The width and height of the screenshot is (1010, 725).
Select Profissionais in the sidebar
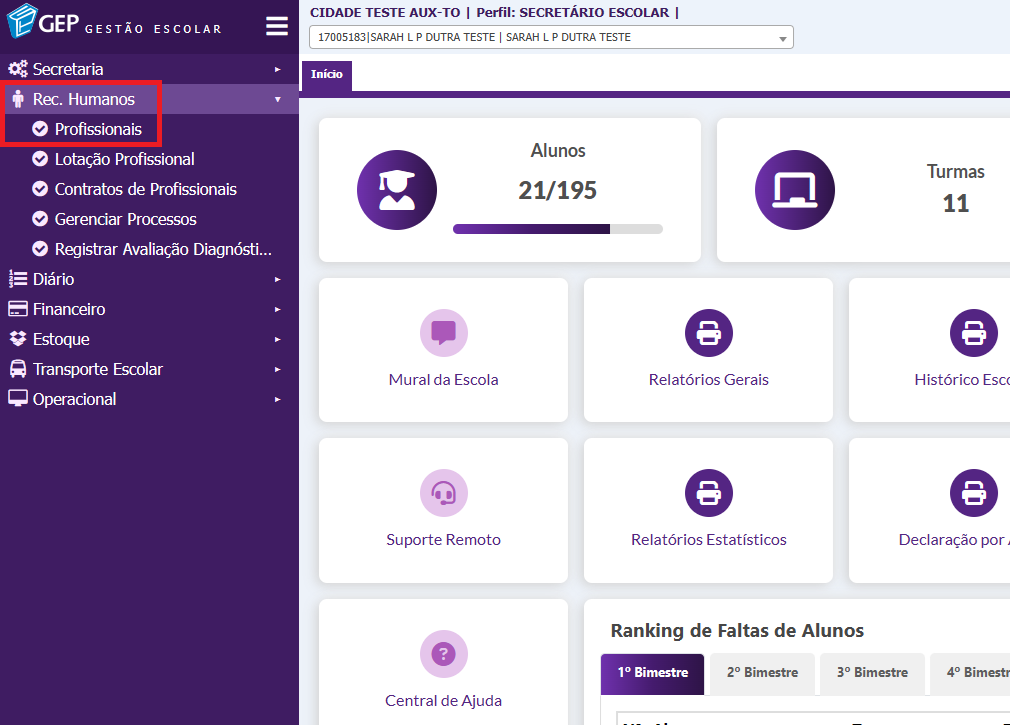98,129
